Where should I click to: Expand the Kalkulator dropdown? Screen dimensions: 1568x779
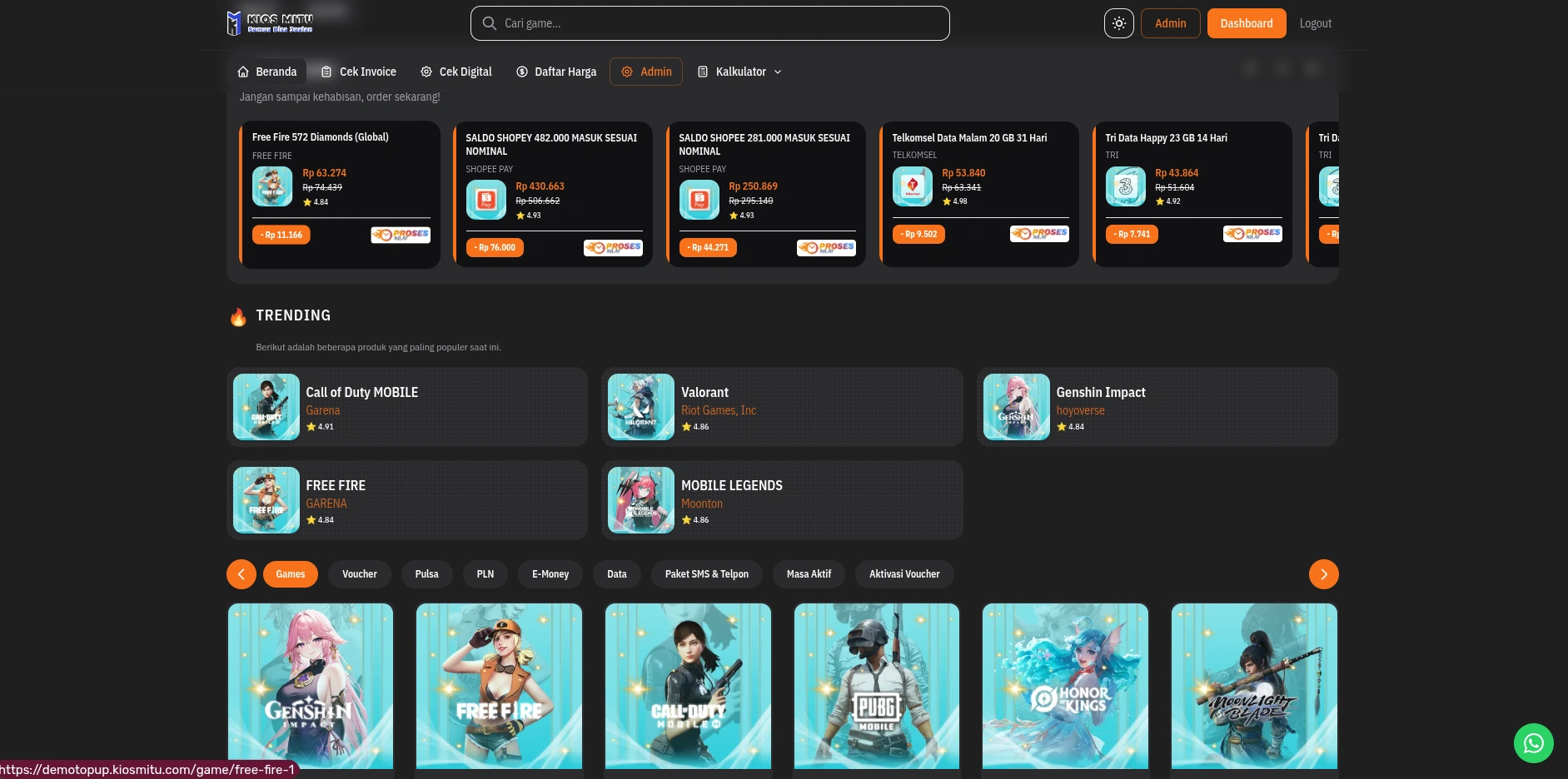point(739,72)
